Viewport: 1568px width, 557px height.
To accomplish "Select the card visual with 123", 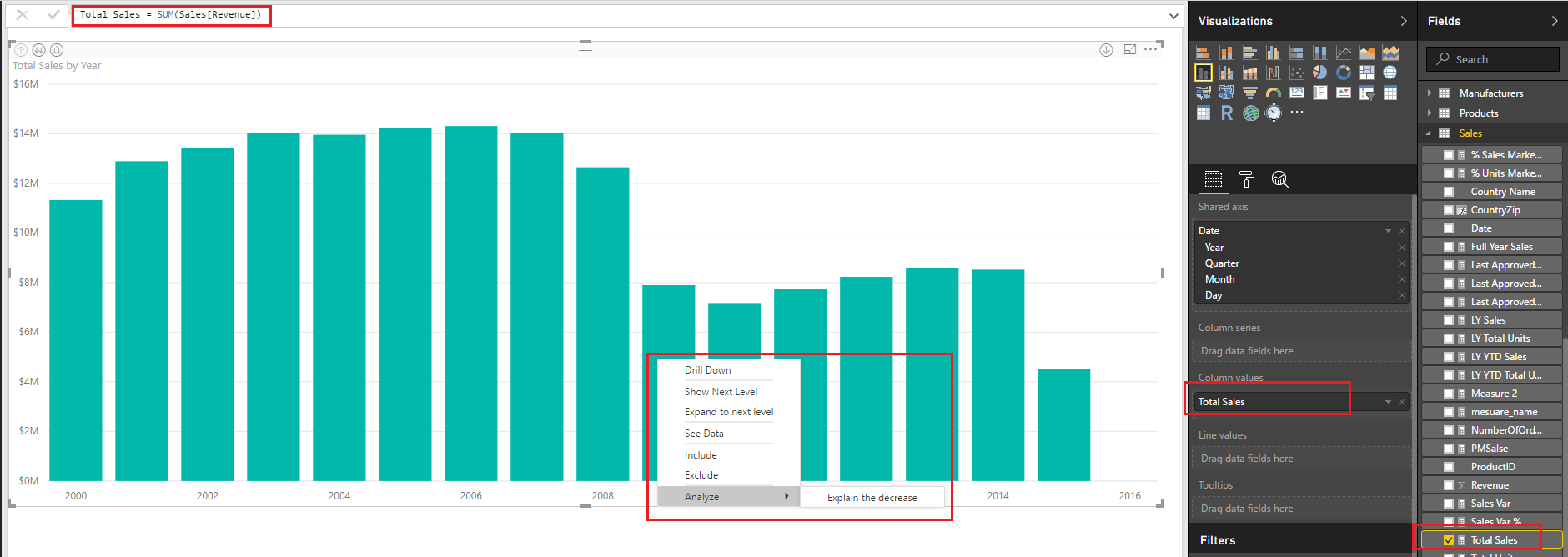I will click(1297, 93).
